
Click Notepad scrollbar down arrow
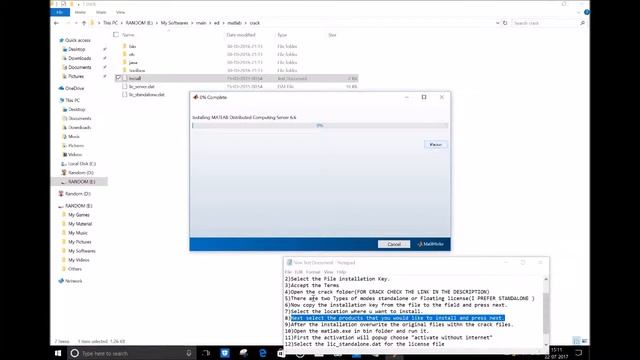coord(546,344)
